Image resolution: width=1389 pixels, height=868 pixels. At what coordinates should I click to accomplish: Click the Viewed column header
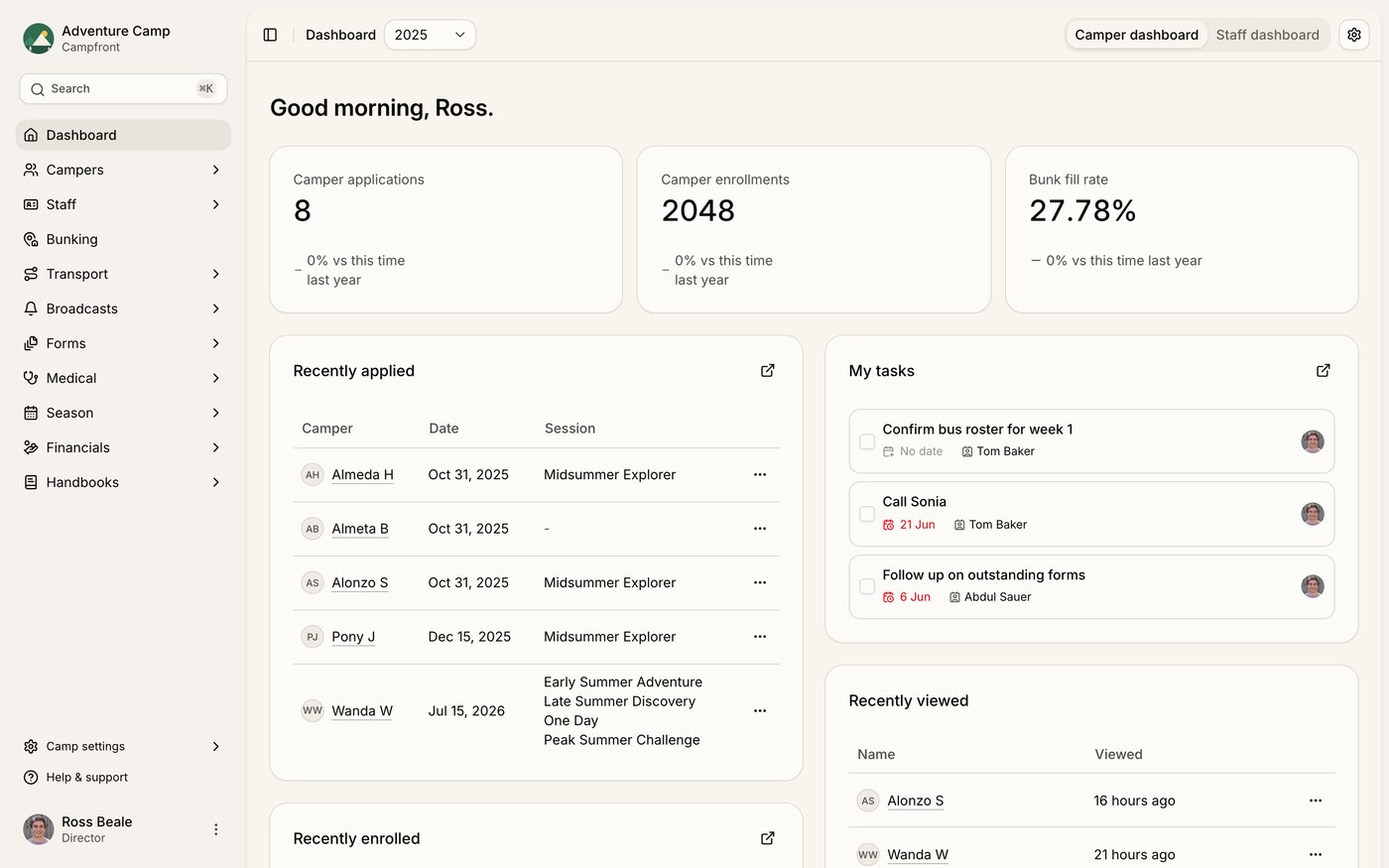pos(1118,754)
